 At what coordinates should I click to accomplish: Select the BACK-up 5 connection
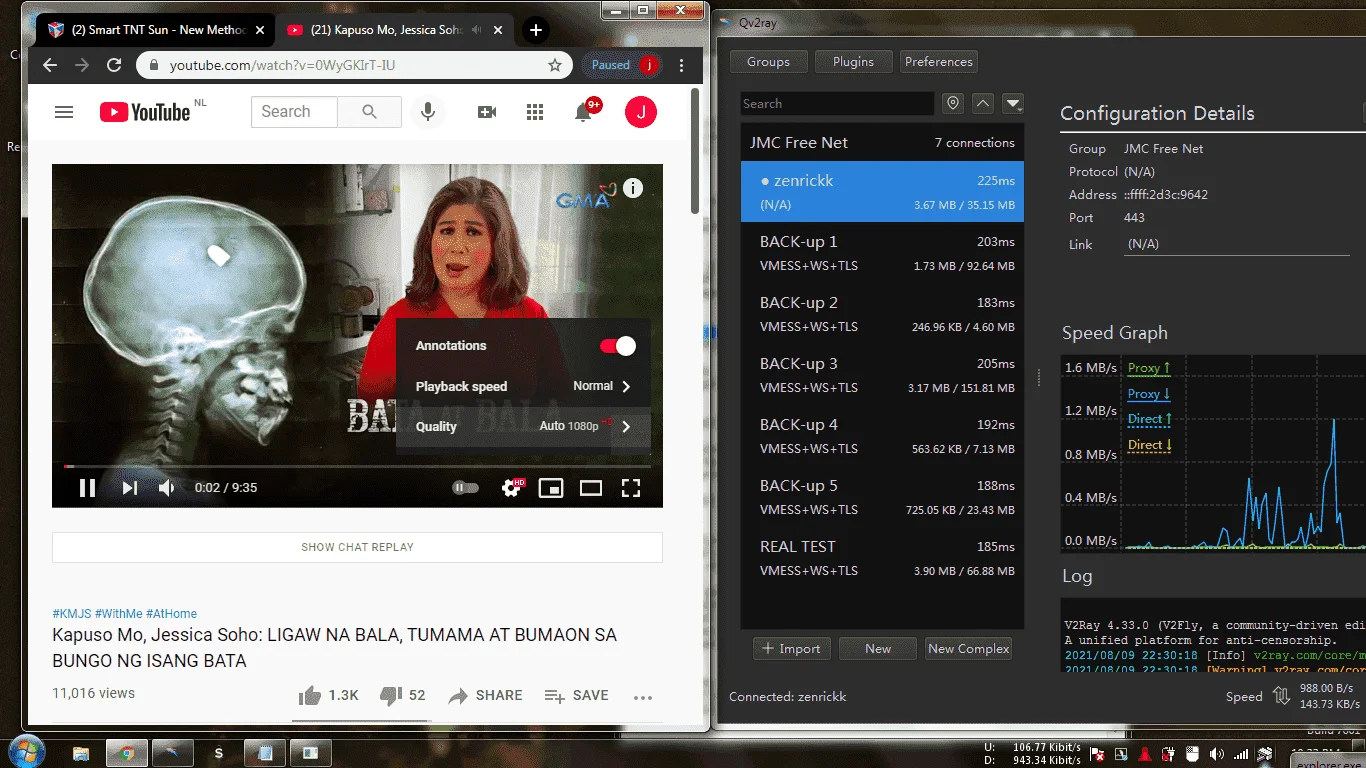coord(882,497)
